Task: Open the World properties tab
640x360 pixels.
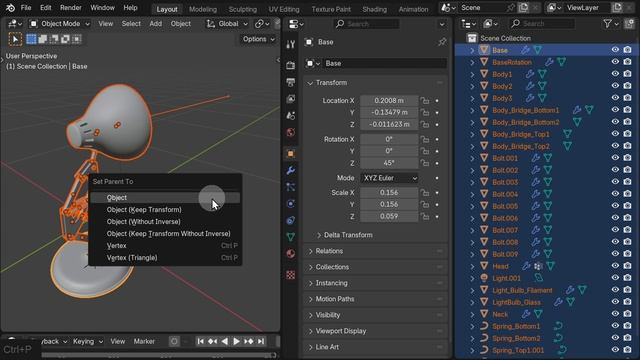Action: point(291,132)
